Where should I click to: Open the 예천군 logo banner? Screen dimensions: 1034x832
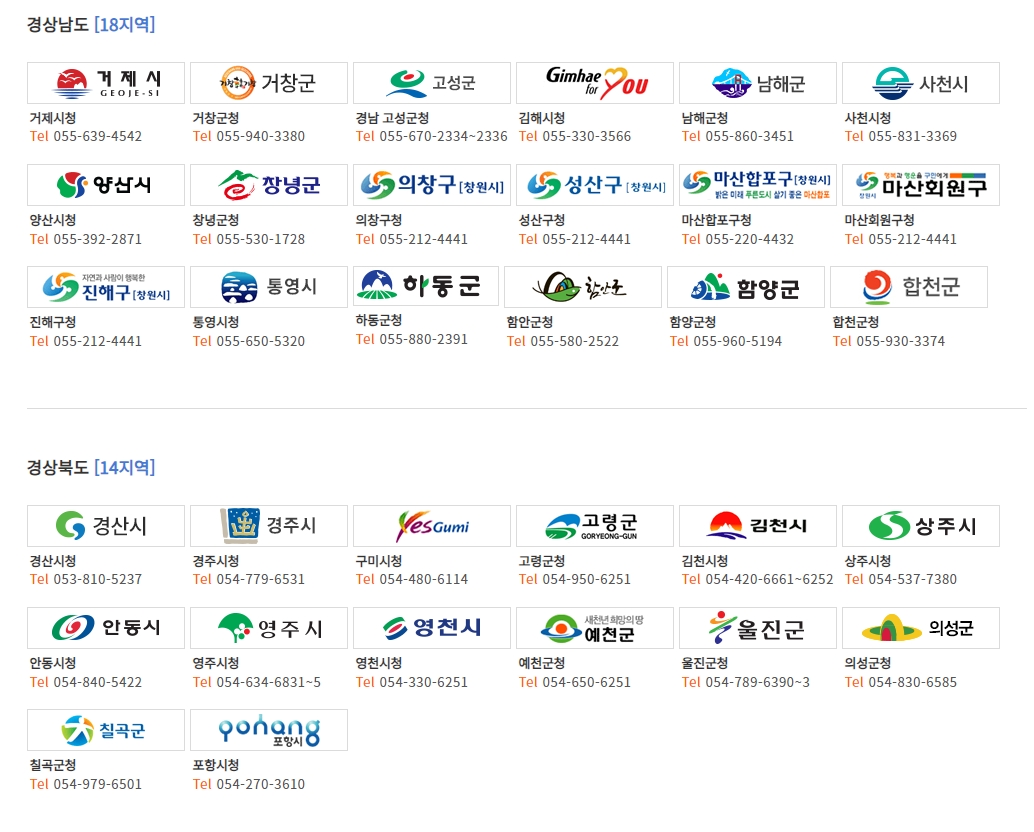[595, 628]
